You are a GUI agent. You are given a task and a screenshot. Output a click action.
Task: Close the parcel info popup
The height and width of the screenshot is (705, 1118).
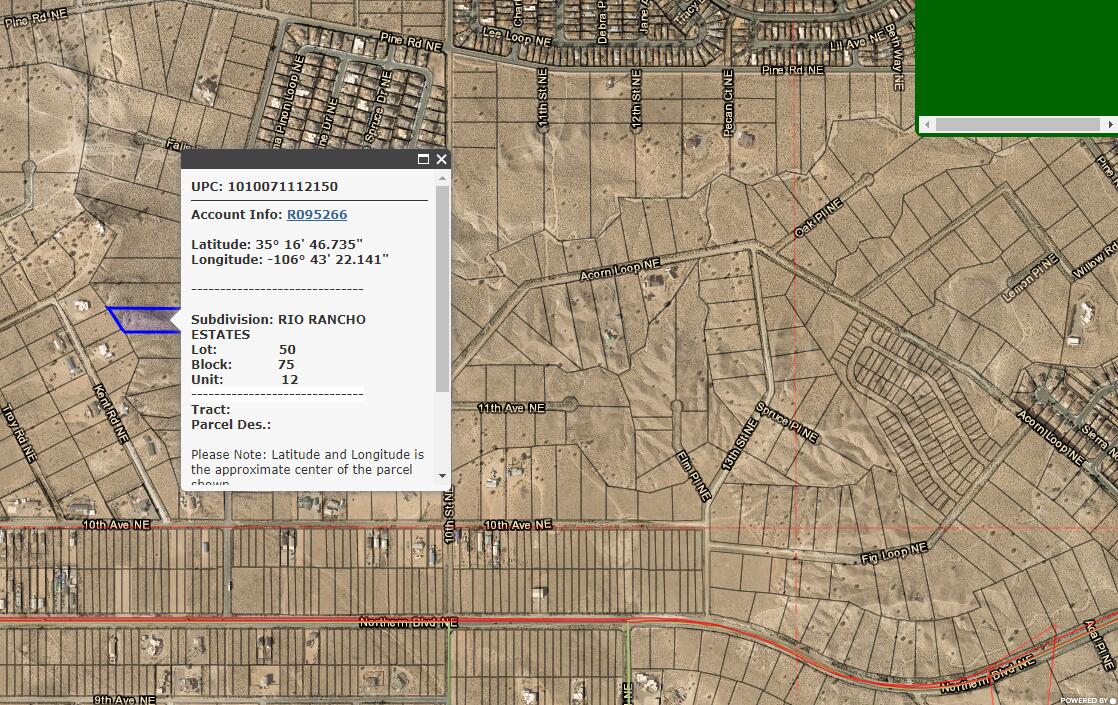point(441,159)
